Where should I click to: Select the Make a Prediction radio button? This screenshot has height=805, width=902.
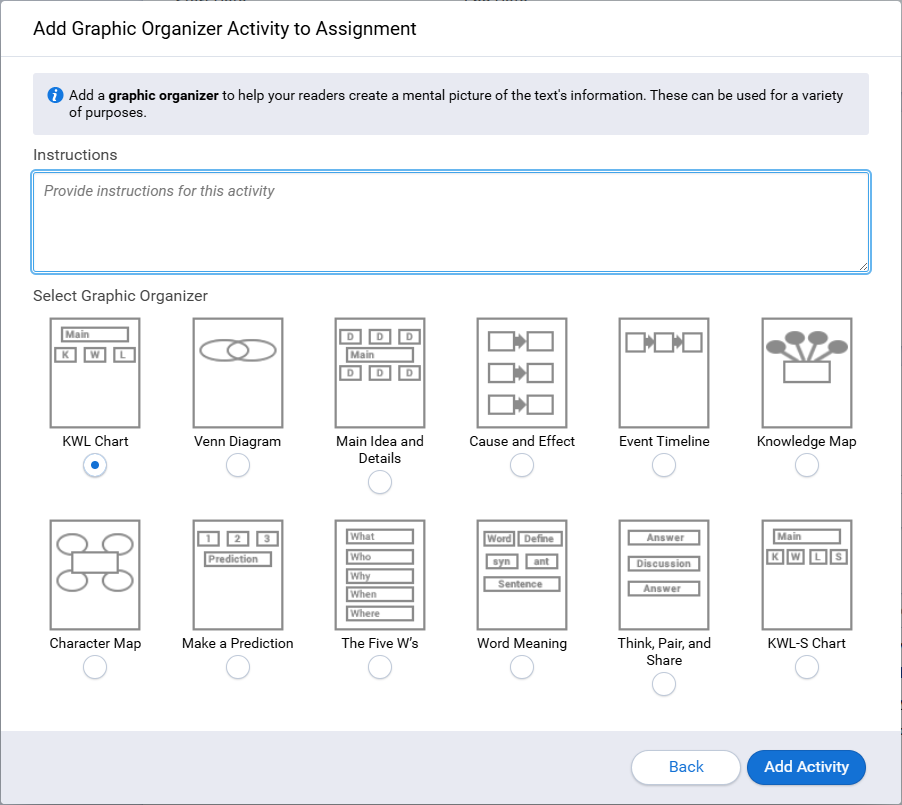(x=238, y=667)
